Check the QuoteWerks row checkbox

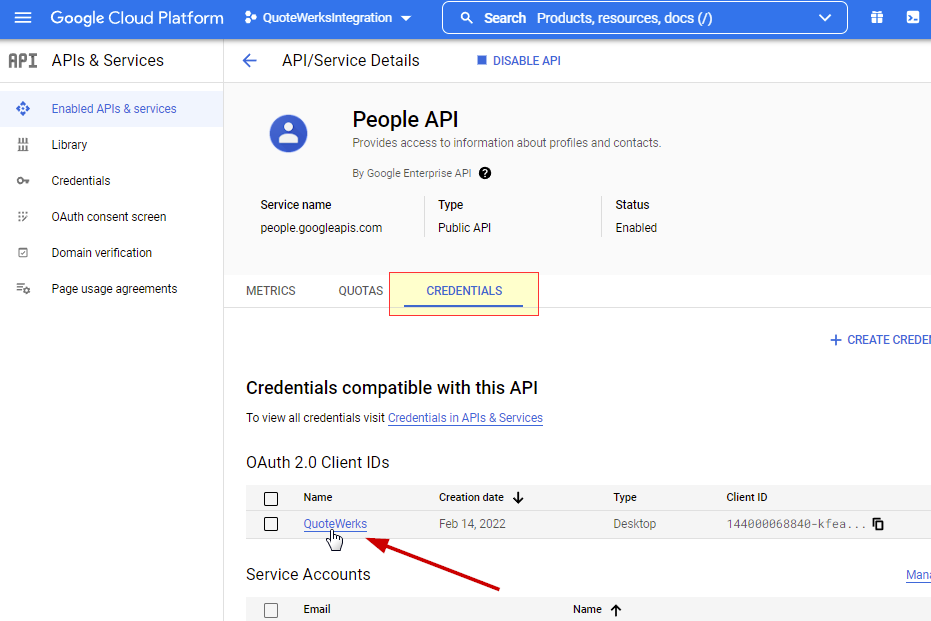pos(271,524)
